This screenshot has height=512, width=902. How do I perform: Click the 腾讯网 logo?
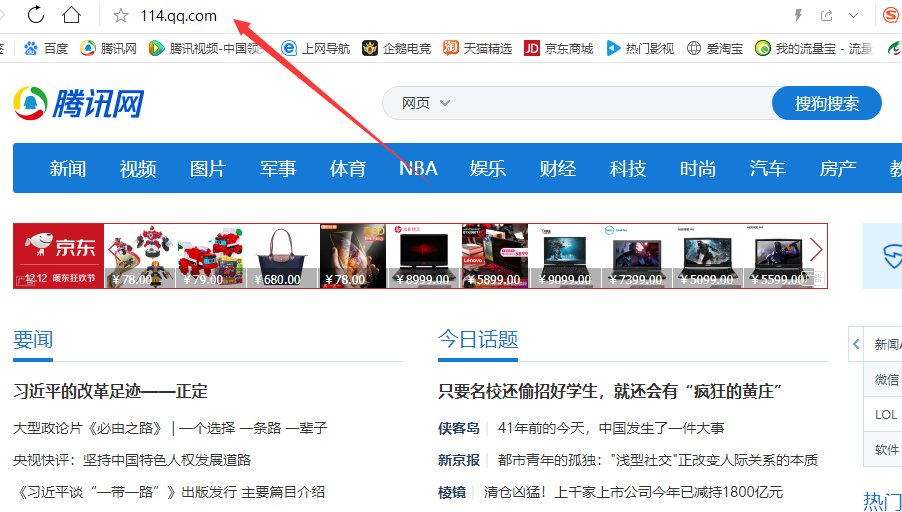click(78, 104)
